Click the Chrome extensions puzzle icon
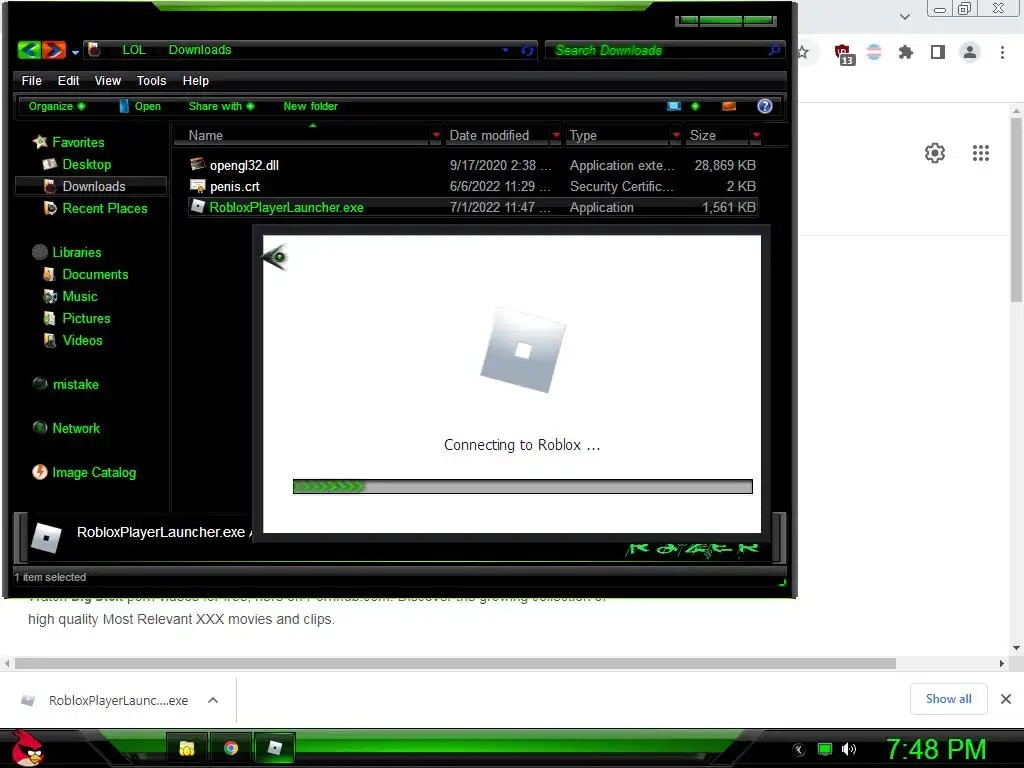Viewport: 1024px width, 768px height. tap(905, 52)
